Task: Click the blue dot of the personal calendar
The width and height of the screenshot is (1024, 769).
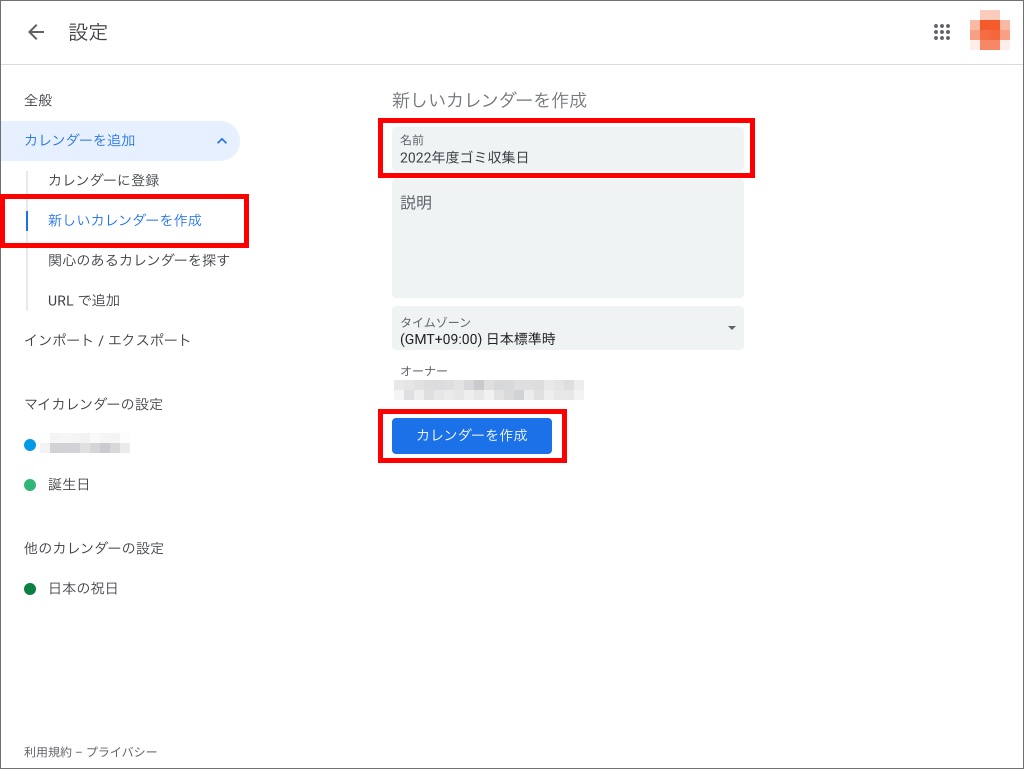Action: (30, 445)
